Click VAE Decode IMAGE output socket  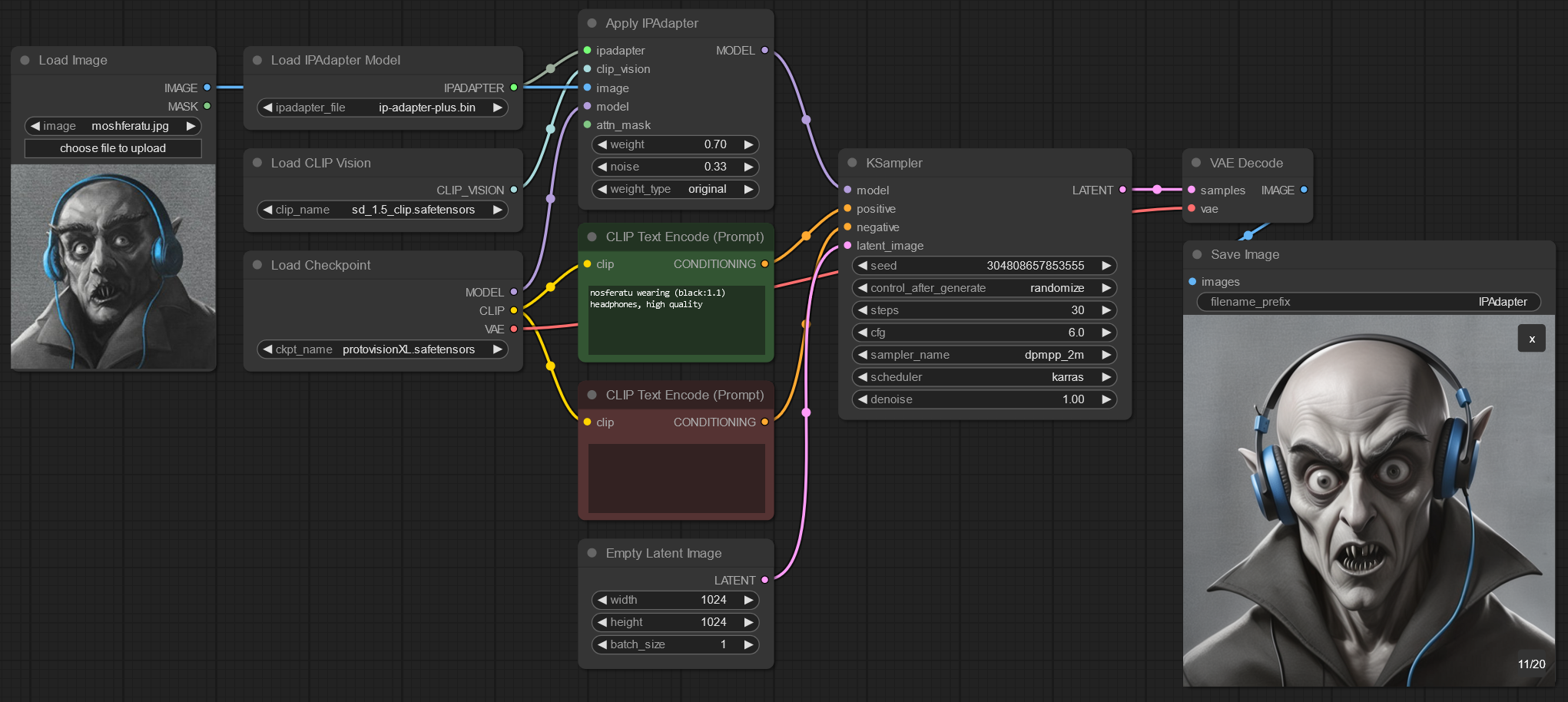coord(1304,190)
